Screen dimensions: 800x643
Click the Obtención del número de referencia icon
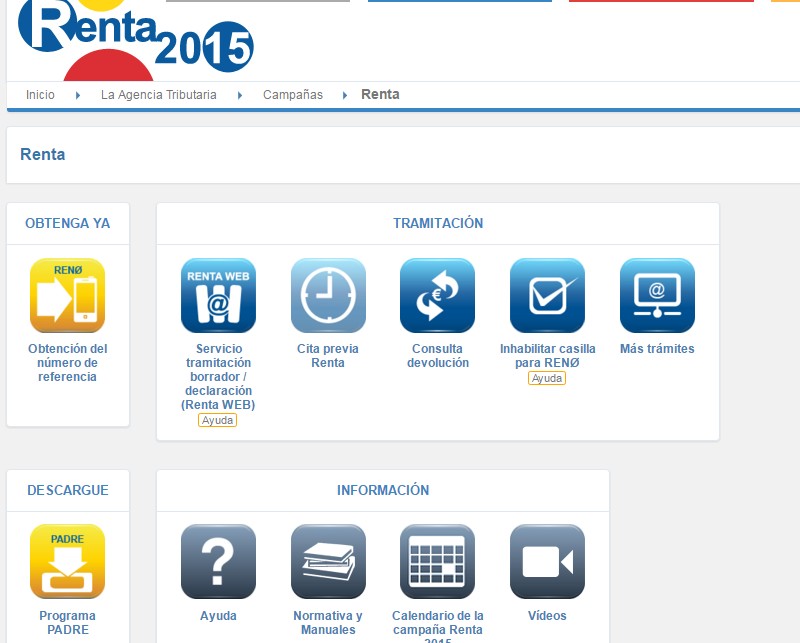pyautogui.click(x=67, y=295)
